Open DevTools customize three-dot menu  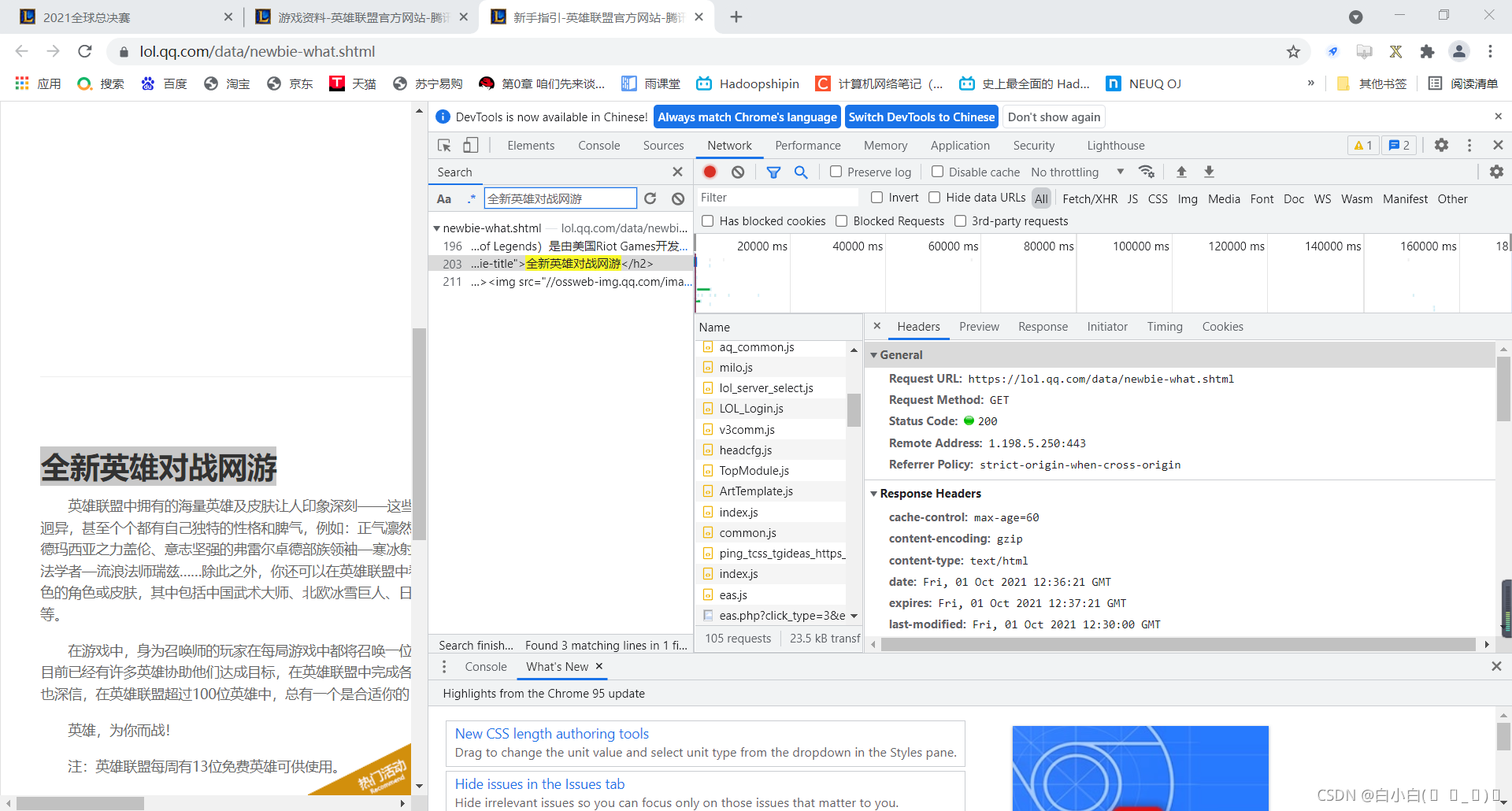(x=1469, y=145)
